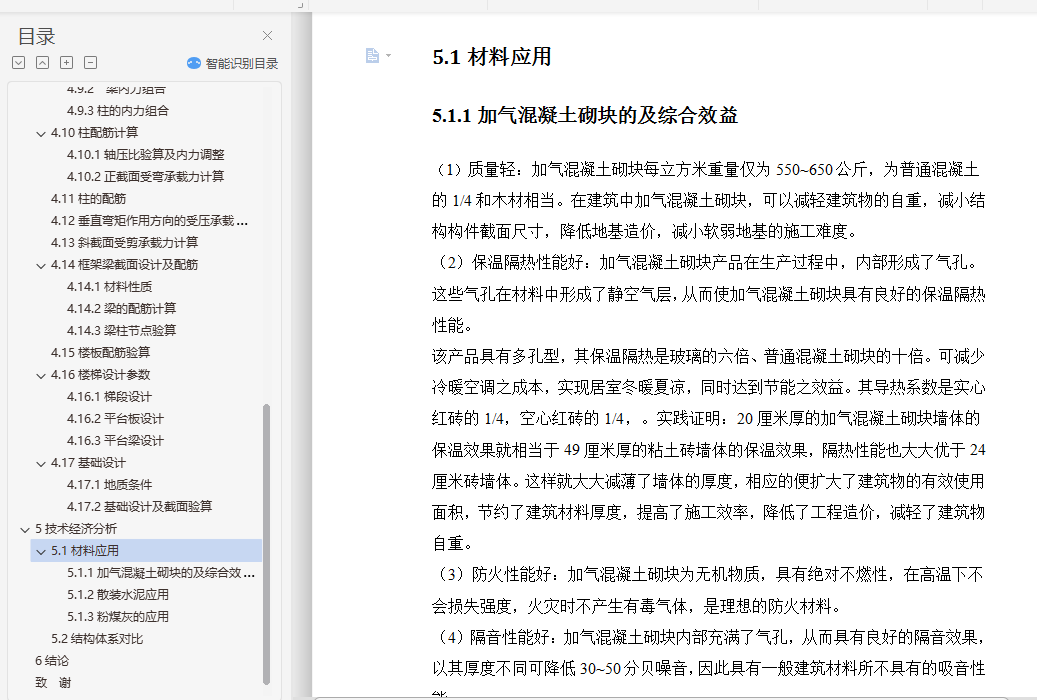Collapse the 4.16 楼梯设计参数 section
This screenshot has width=1037, height=700.
pyautogui.click(x=41, y=376)
